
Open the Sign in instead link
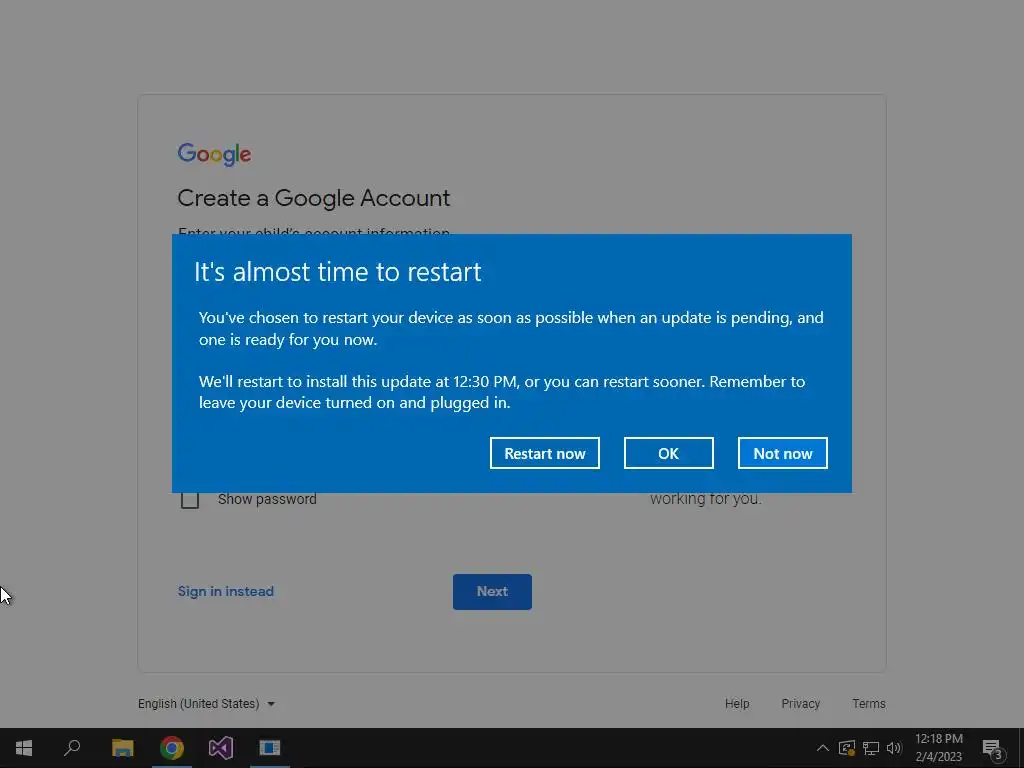(x=226, y=591)
